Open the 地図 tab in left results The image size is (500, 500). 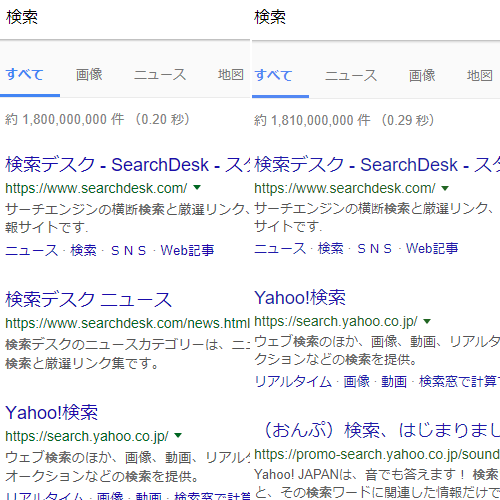point(231,74)
